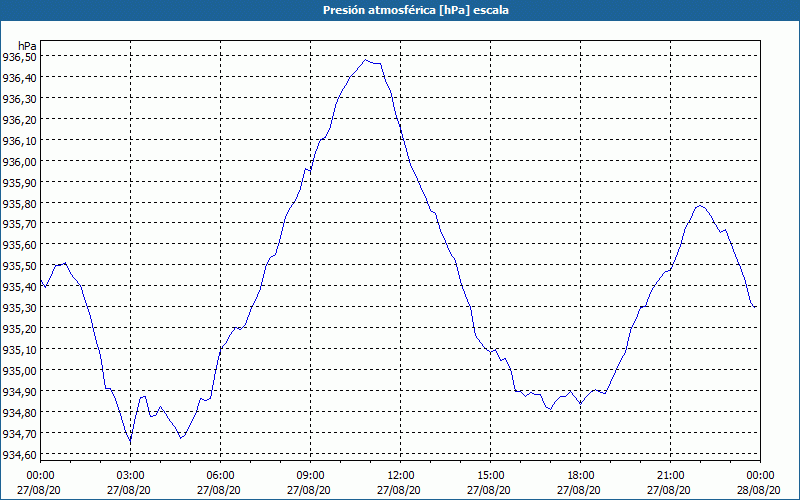Click the 09:00 time axis label
This screenshot has width=800, height=500.
pyautogui.click(x=311, y=476)
